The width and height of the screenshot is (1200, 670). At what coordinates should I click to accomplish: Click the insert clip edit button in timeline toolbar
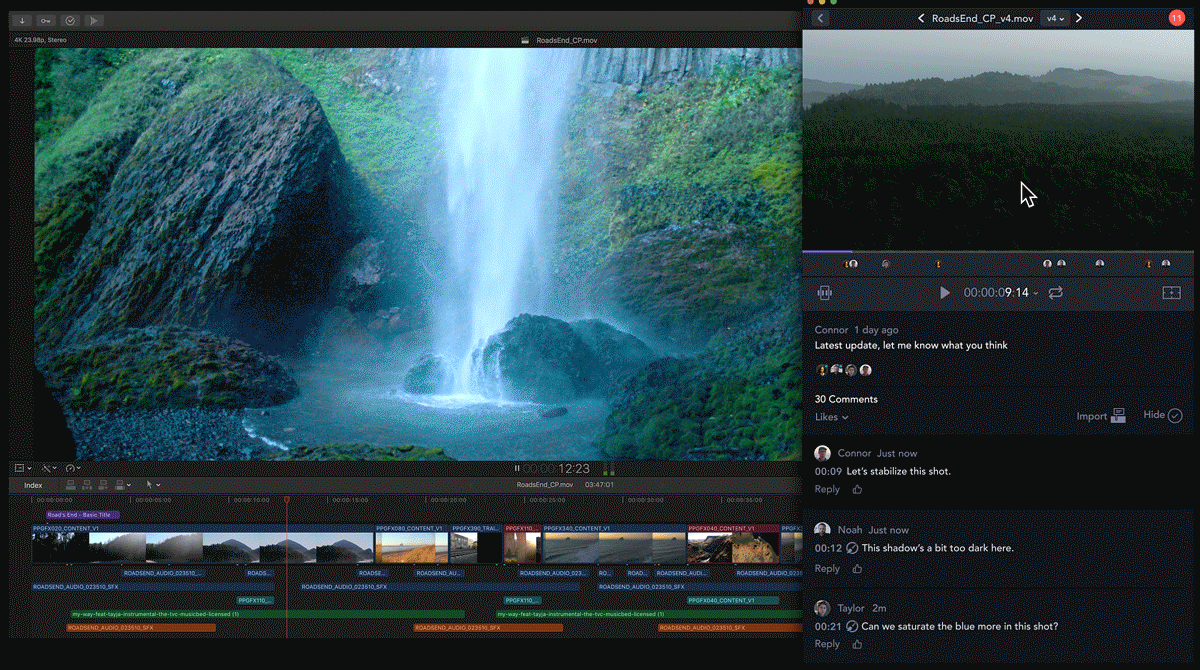tap(87, 485)
